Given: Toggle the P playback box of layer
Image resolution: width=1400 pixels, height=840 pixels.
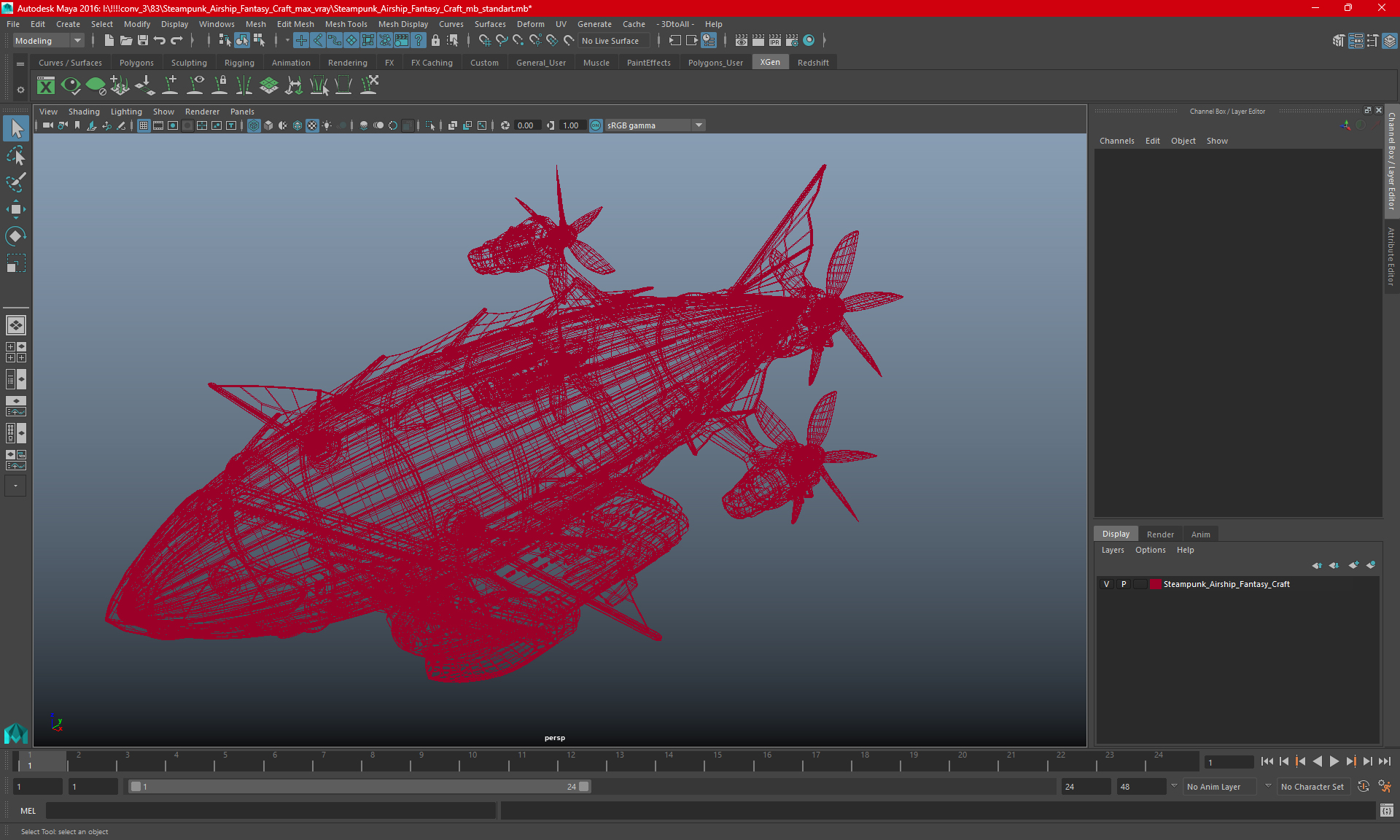Looking at the screenshot, I should click(x=1124, y=584).
